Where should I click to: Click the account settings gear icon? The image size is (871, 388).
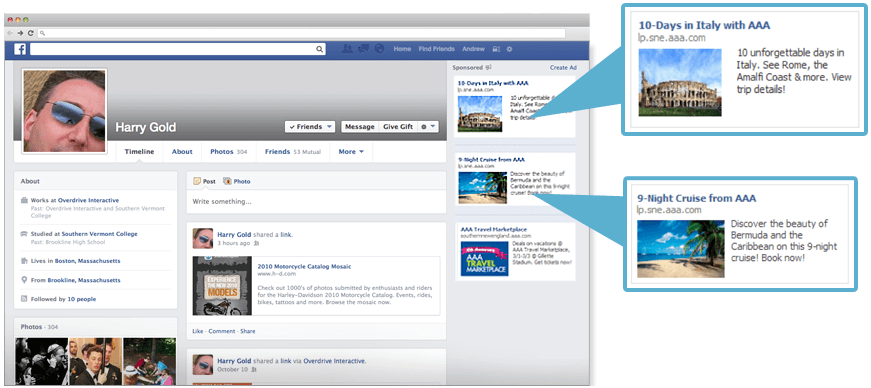pos(509,49)
